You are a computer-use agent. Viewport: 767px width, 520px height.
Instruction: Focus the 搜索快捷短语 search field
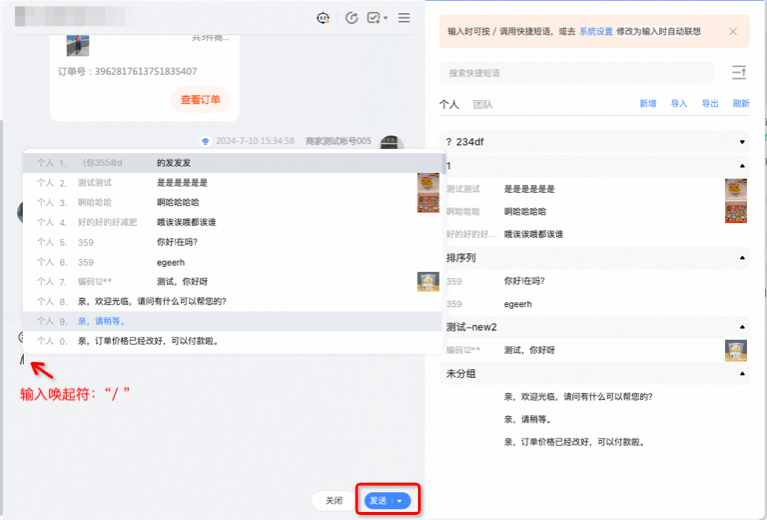(576, 73)
